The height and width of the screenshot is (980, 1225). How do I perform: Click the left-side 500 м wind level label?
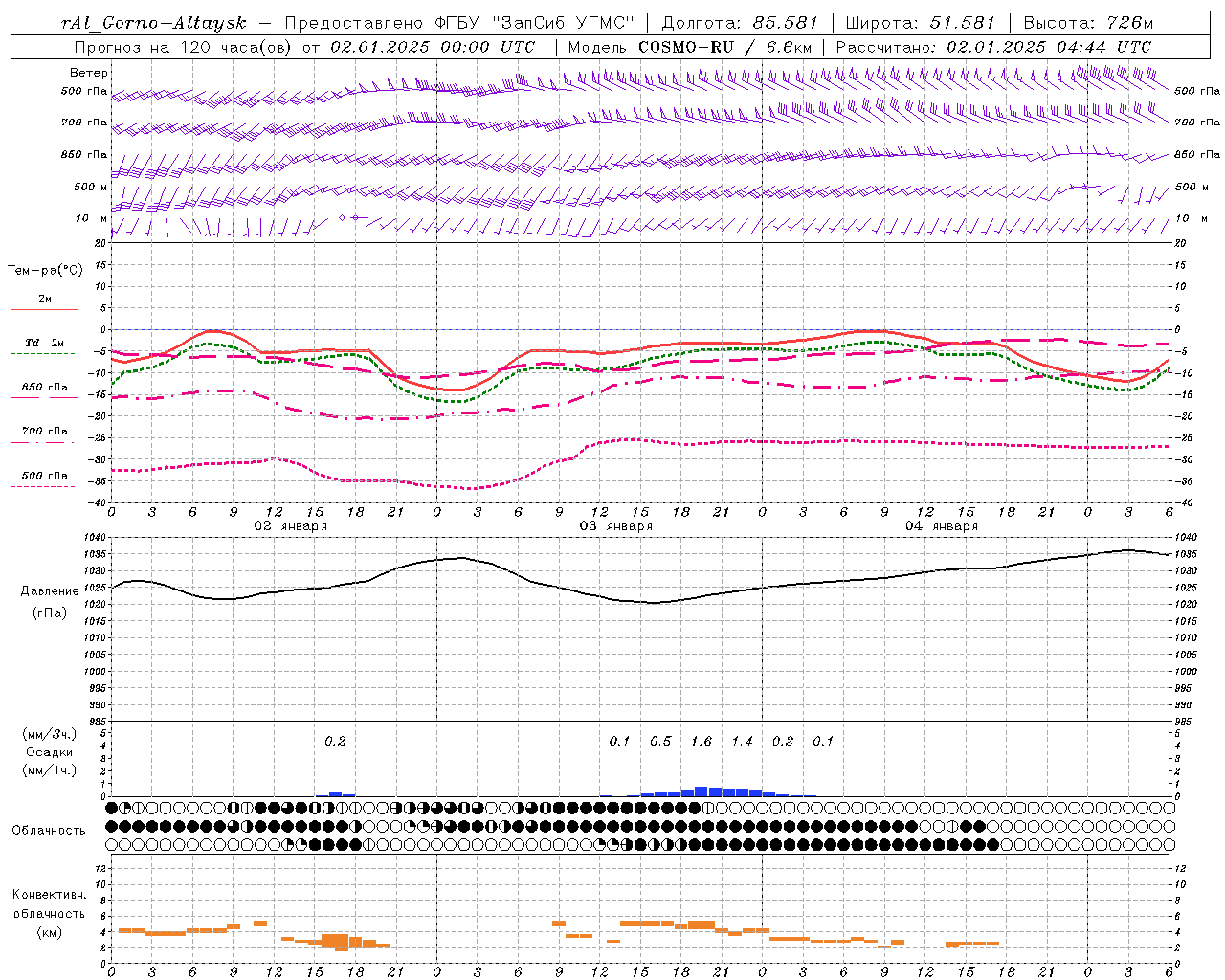click(92, 187)
